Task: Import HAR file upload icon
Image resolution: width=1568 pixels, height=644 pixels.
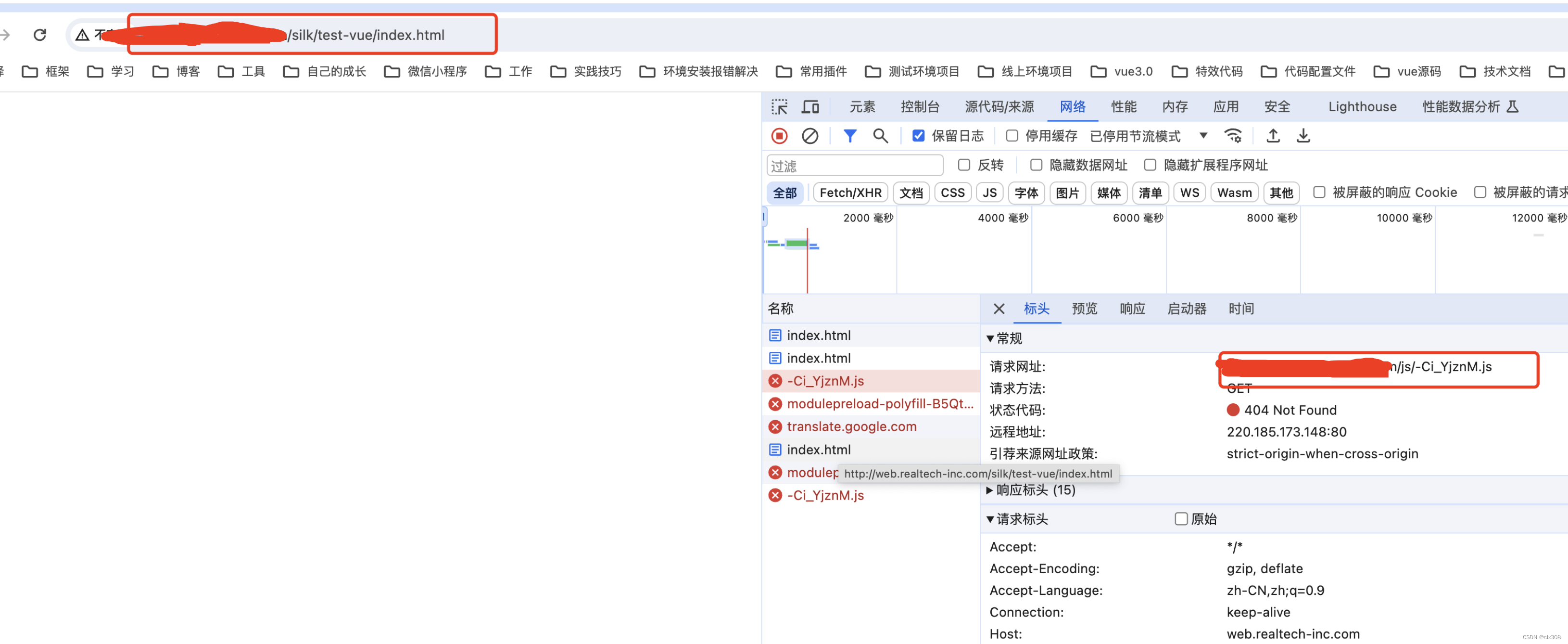Action: tap(1273, 136)
